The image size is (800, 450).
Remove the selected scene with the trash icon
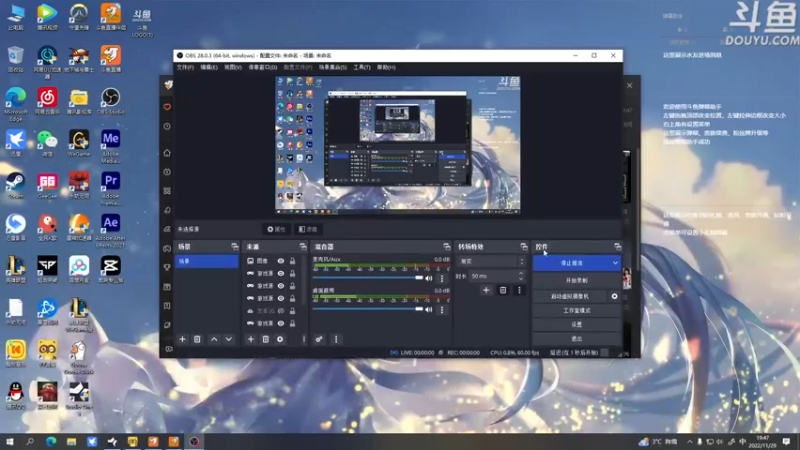point(197,339)
